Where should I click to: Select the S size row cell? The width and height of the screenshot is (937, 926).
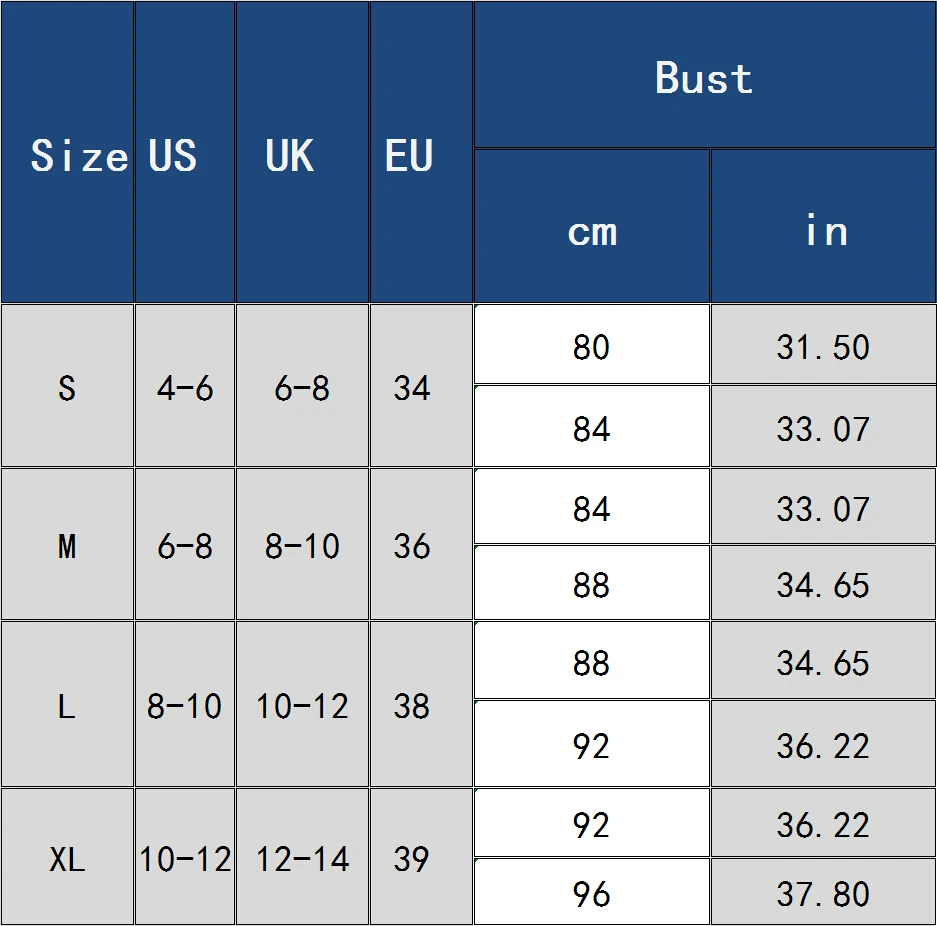tap(67, 385)
